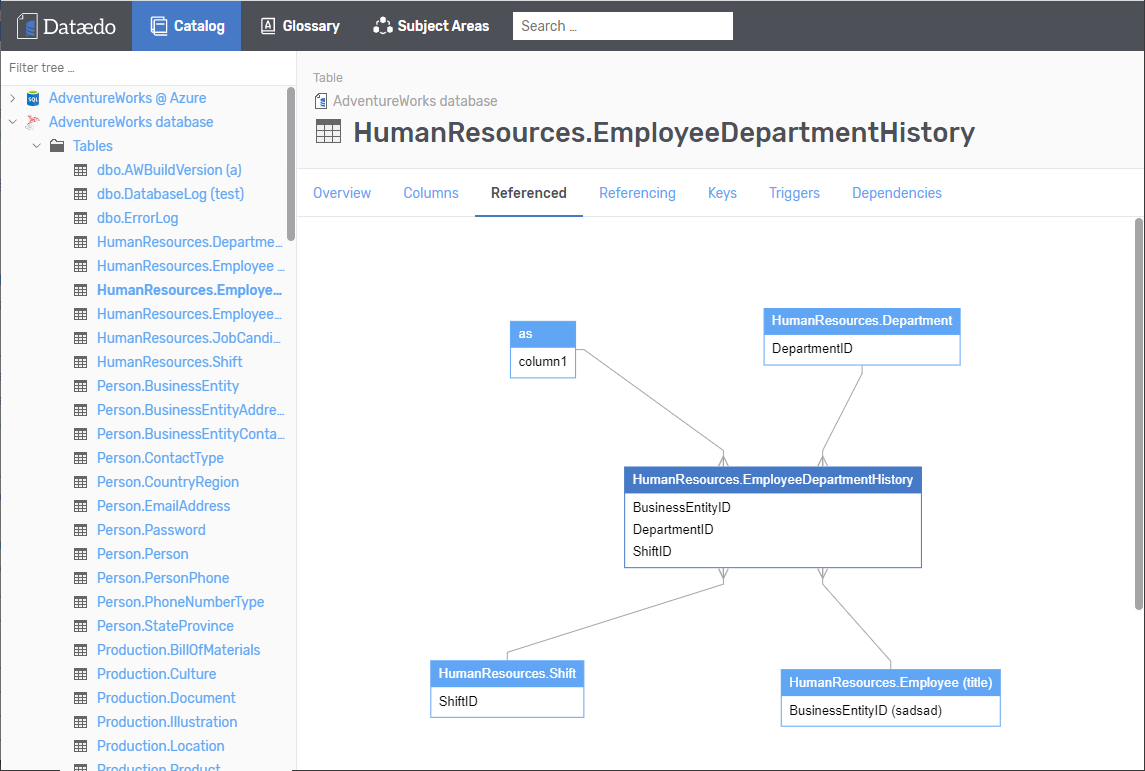
Task: Select HumanResources.Shift in the tree
Action: pyautogui.click(x=169, y=362)
